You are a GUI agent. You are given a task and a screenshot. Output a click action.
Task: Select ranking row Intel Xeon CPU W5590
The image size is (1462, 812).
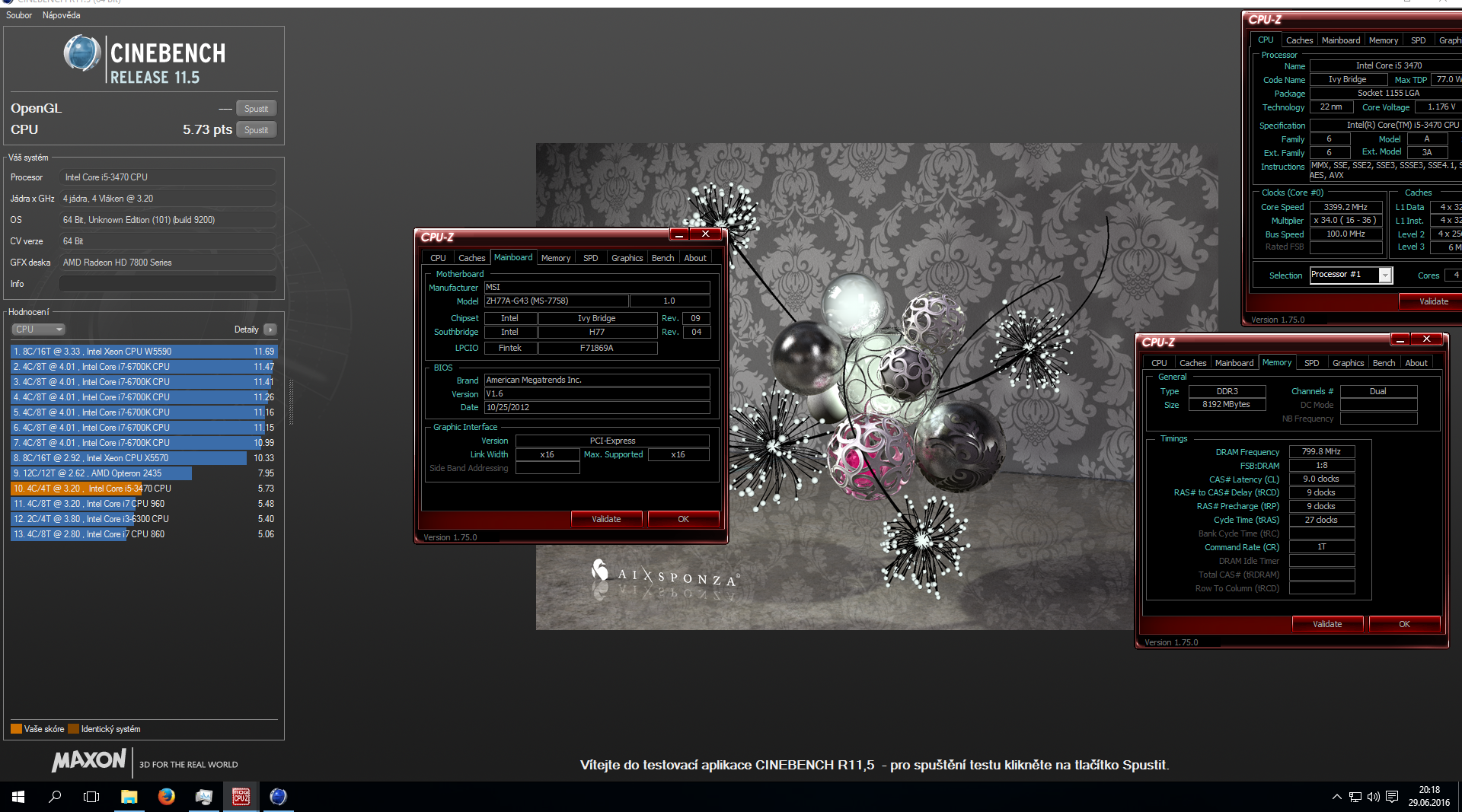[144, 352]
